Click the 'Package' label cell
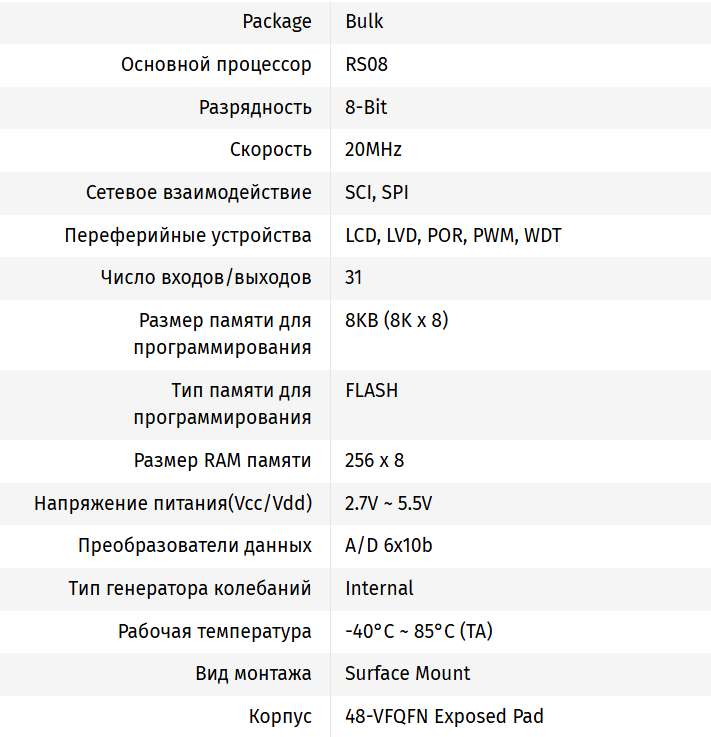711x737 pixels. [277, 21]
